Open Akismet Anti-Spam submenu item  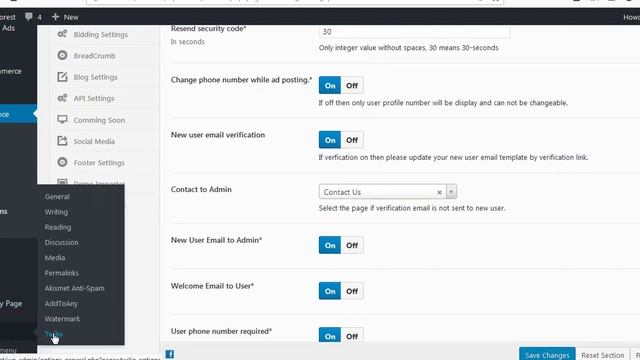[x=74, y=288]
